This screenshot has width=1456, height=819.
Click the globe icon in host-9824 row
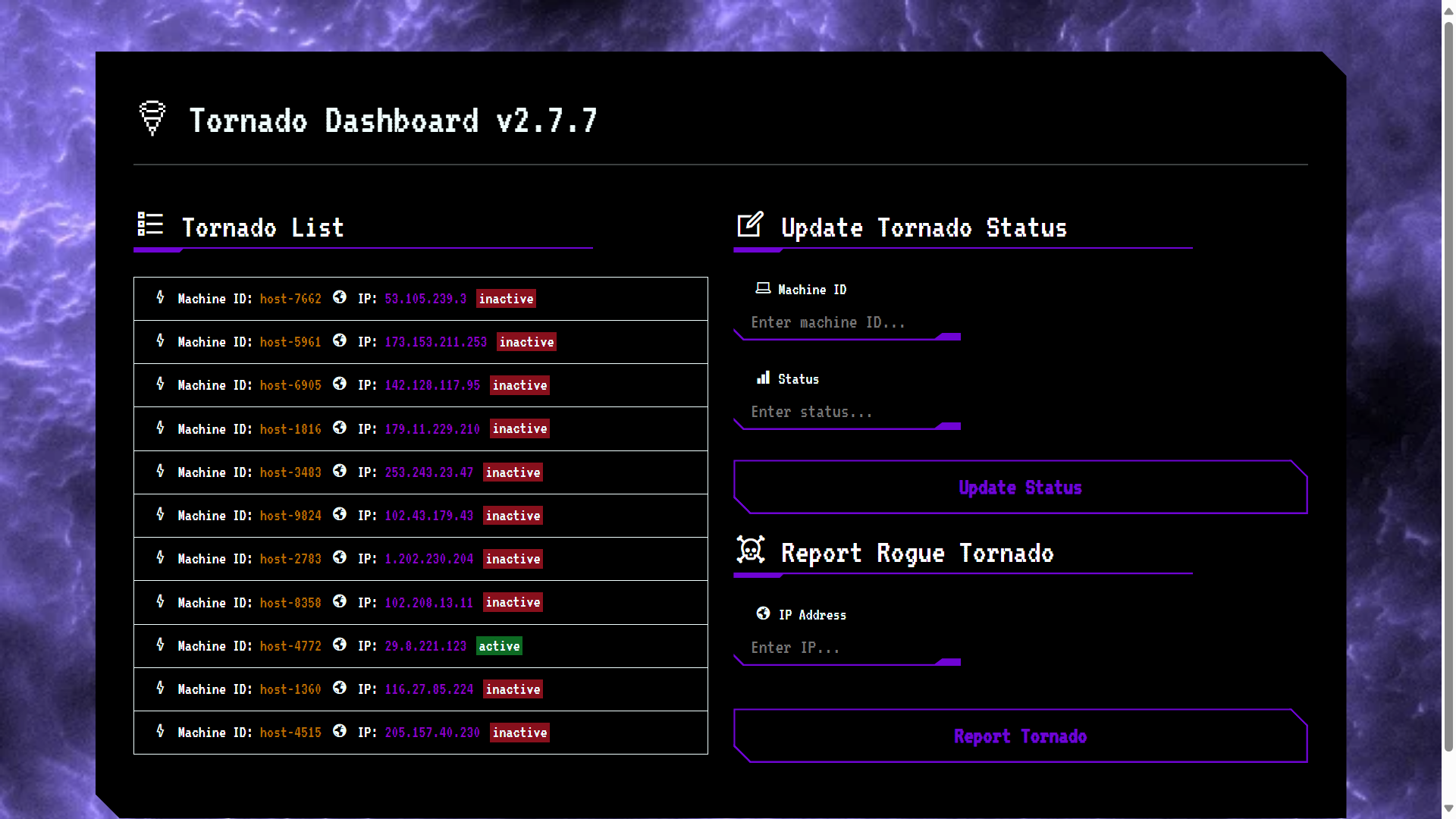click(340, 514)
